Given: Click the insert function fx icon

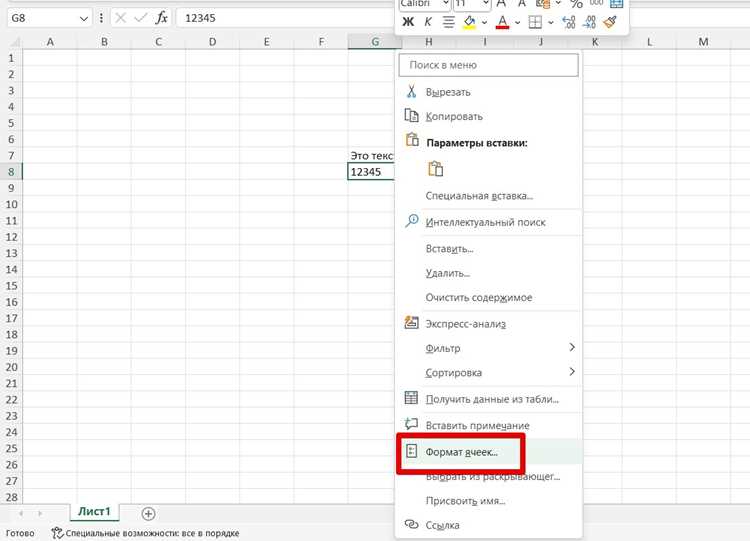Looking at the screenshot, I should point(162,18).
